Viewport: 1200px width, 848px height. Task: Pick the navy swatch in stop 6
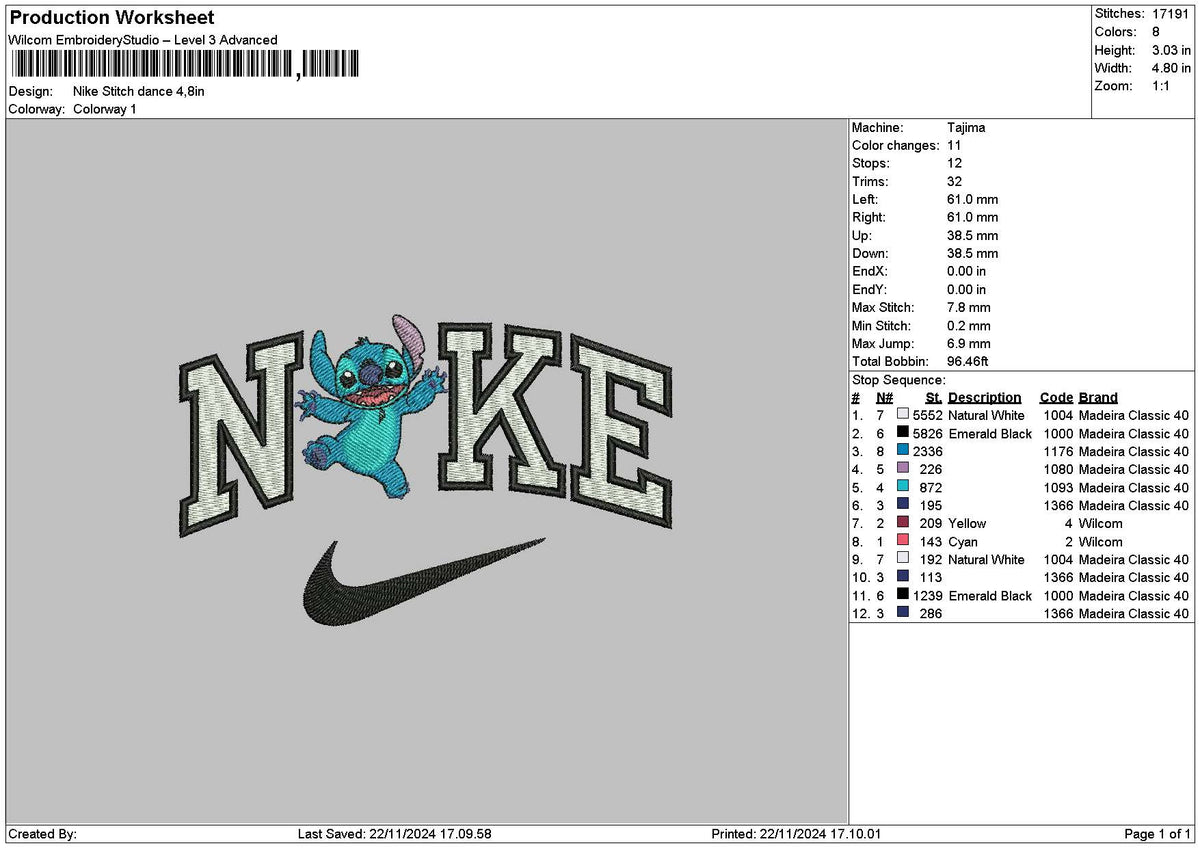click(903, 505)
